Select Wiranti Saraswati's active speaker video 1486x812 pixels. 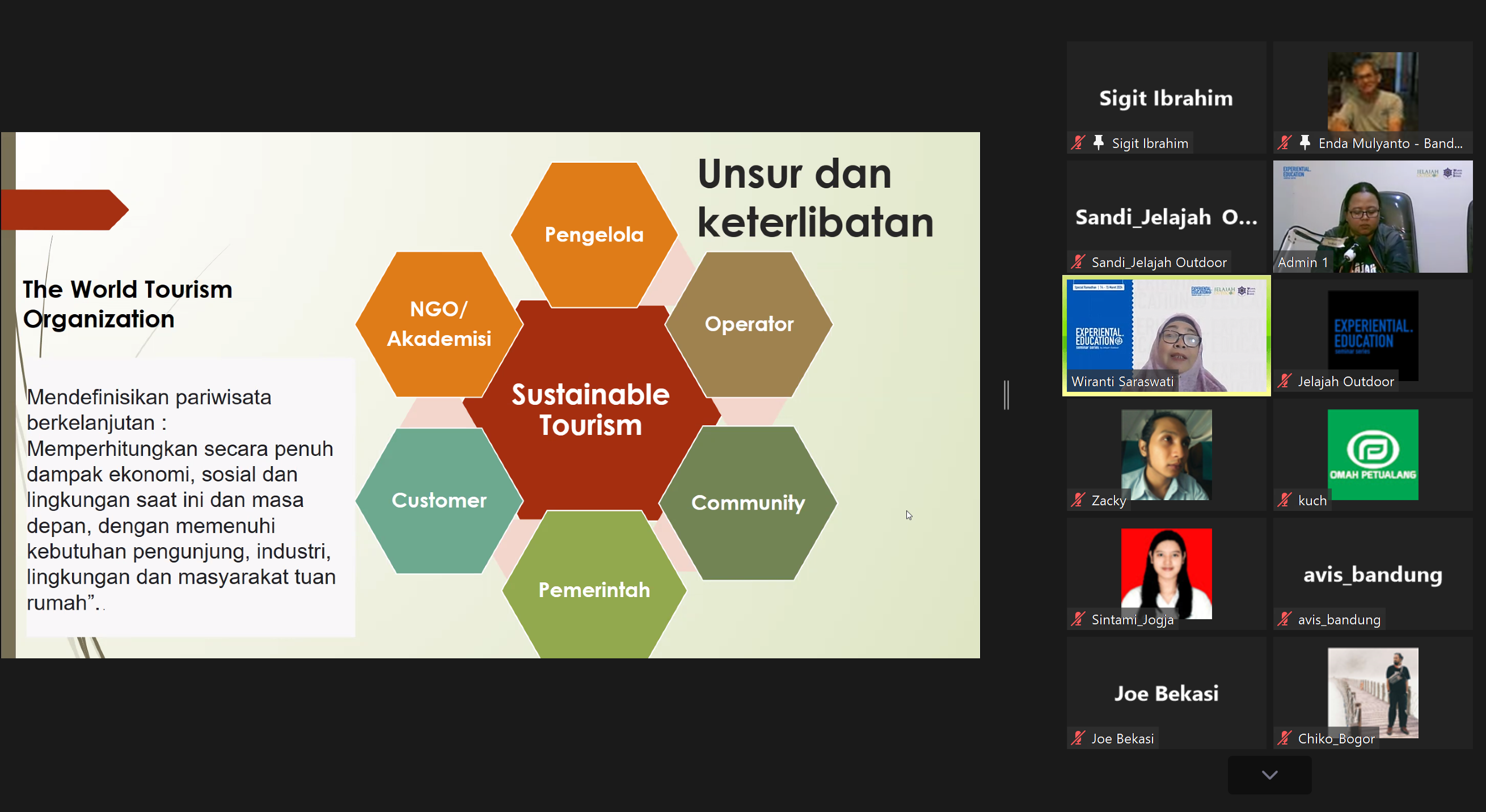click(x=1166, y=335)
